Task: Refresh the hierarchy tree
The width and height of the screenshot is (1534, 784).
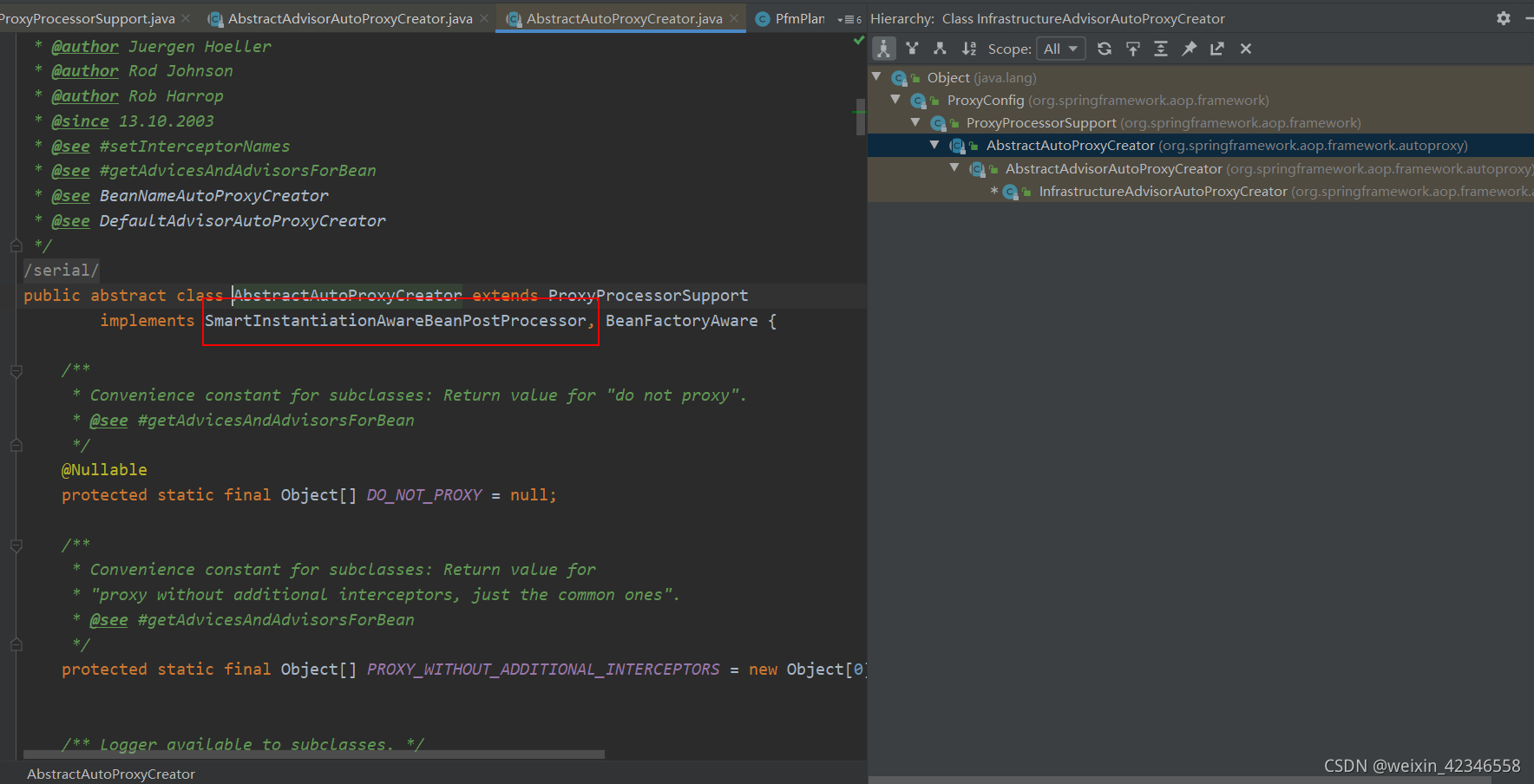Action: (1105, 49)
